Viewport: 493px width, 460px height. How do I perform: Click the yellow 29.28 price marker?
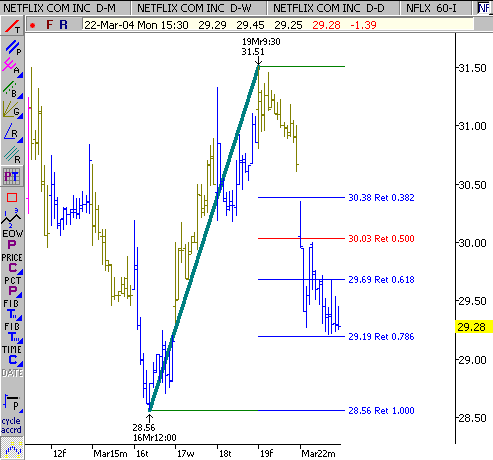(x=473, y=327)
